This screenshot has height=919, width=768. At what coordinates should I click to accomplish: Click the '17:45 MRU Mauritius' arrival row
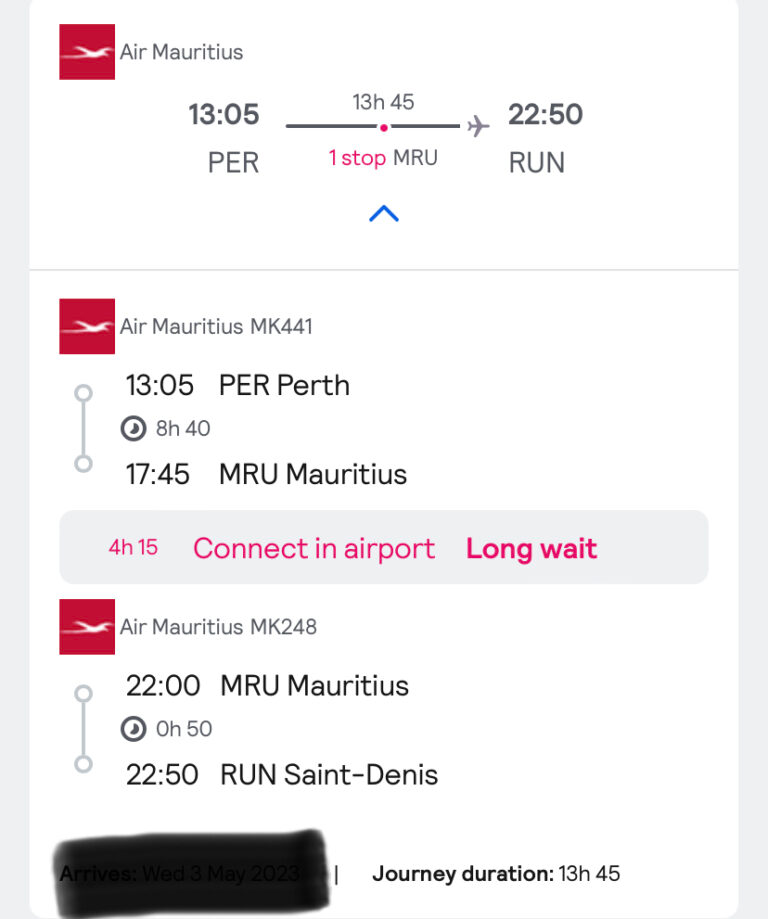click(266, 474)
